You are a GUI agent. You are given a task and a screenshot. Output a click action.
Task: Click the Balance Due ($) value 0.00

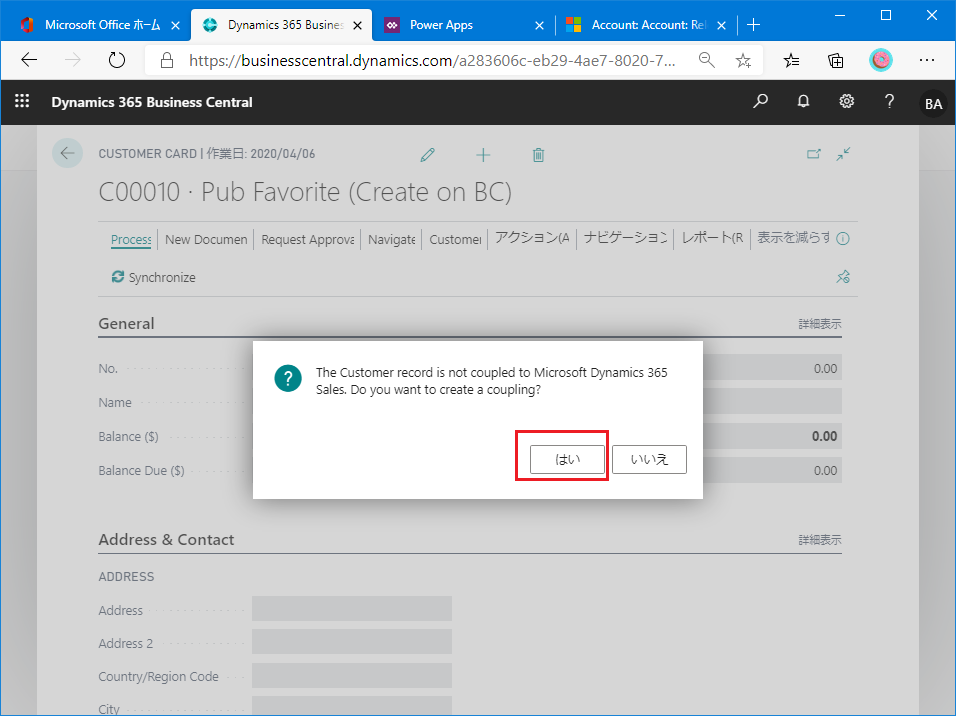coord(826,470)
